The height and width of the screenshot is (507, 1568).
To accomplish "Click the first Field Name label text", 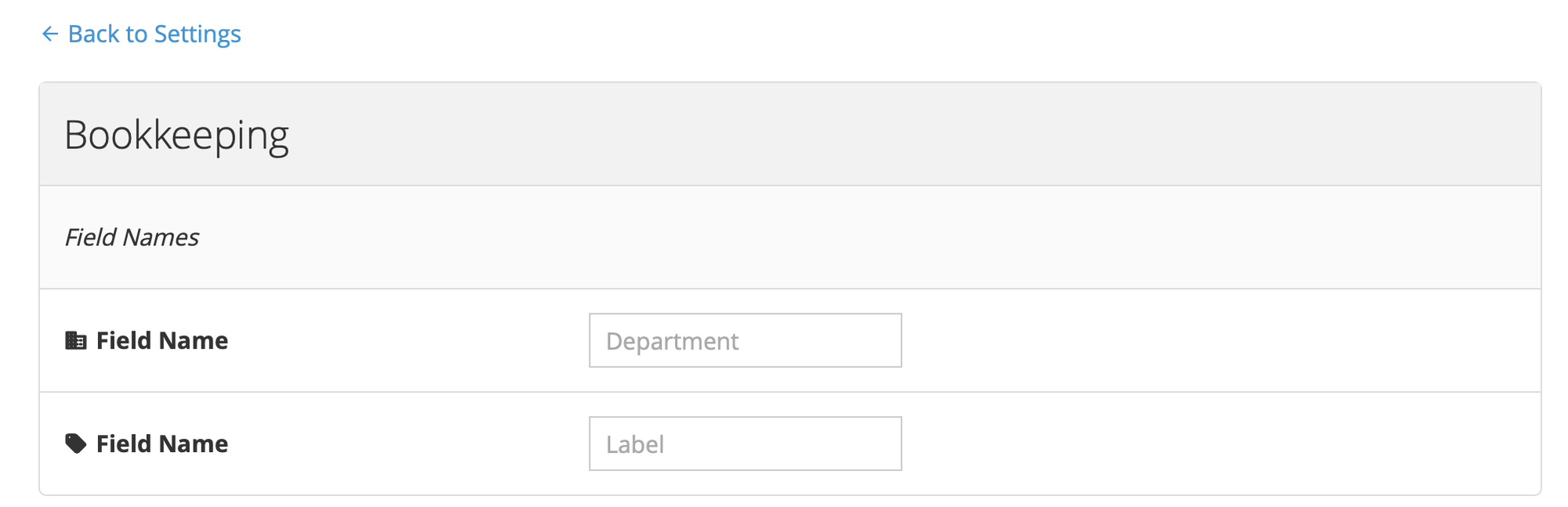I will pos(162,340).
